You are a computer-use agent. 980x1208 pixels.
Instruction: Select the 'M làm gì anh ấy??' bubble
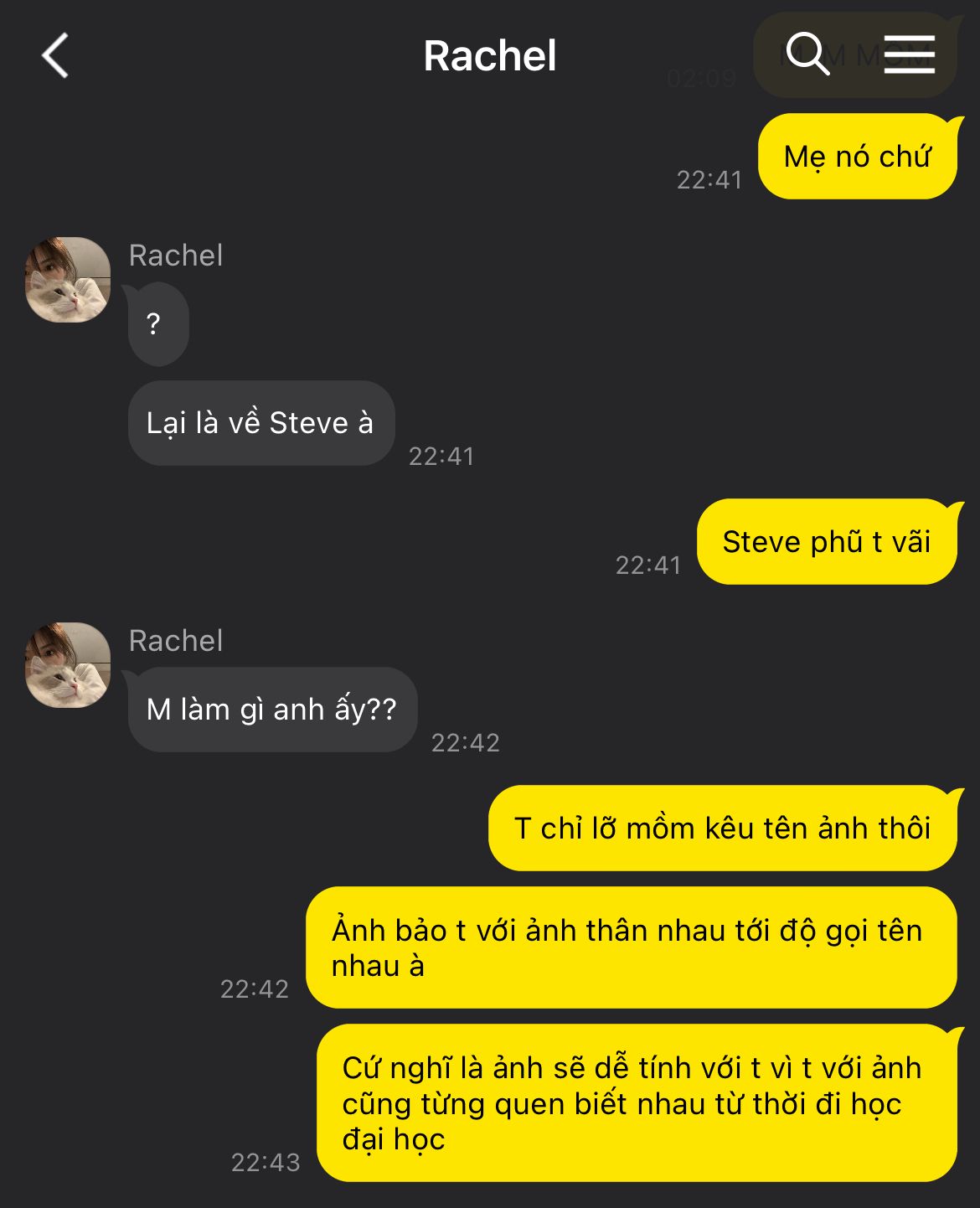tap(272, 710)
